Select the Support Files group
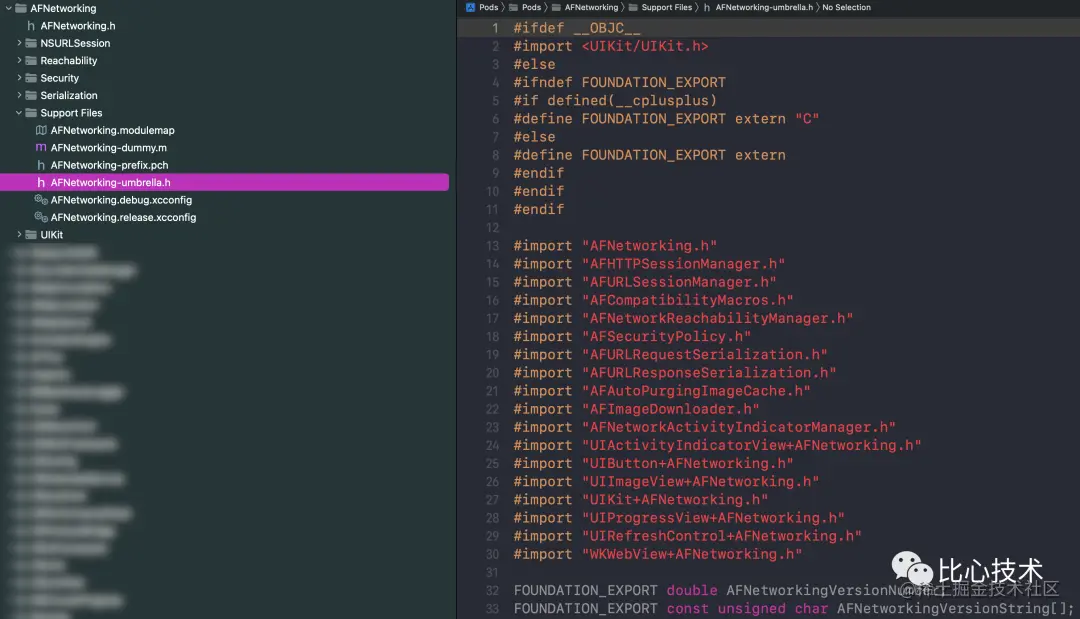Image resolution: width=1080 pixels, height=619 pixels. (x=72, y=113)
